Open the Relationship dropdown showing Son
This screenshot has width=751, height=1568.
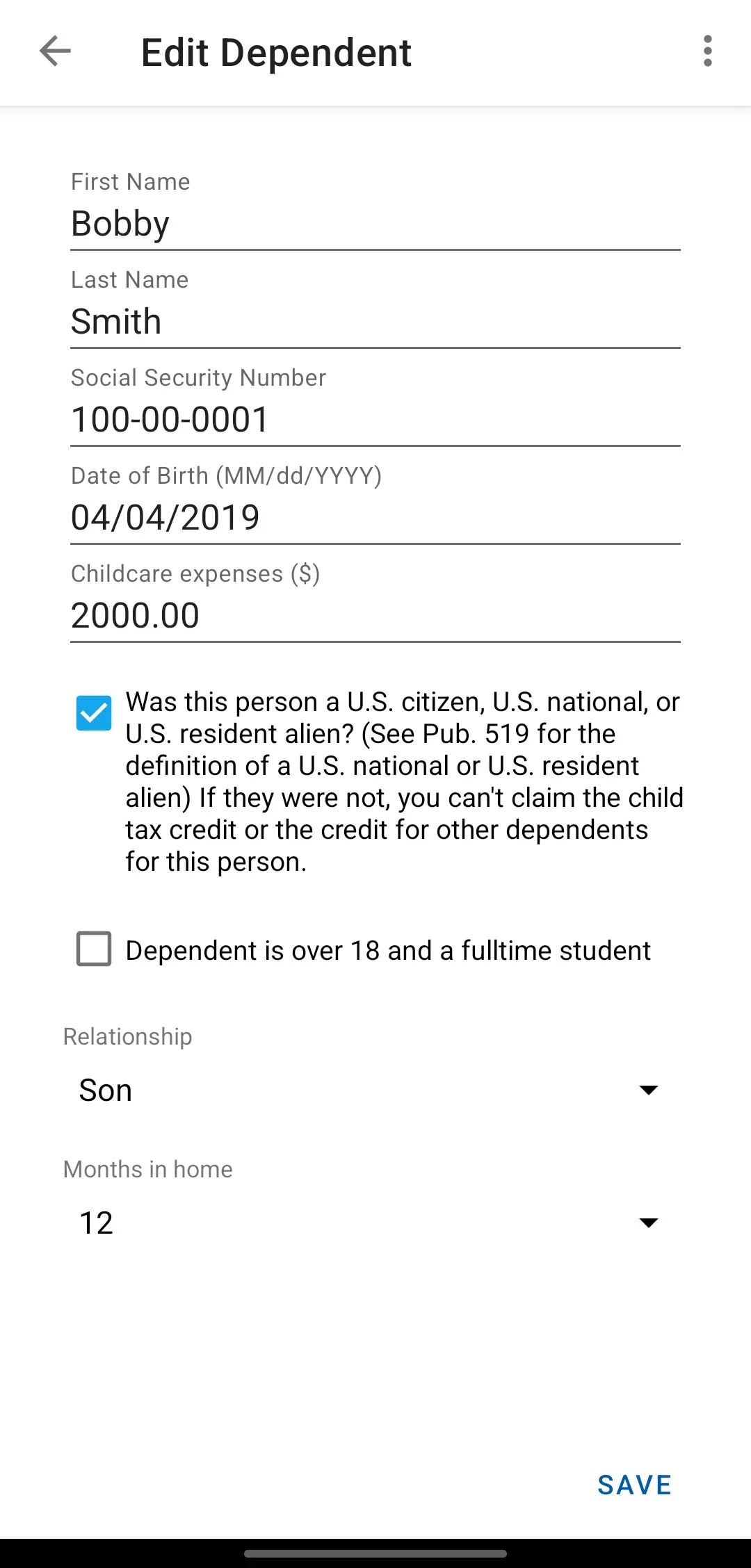[x=362, y=1090]
